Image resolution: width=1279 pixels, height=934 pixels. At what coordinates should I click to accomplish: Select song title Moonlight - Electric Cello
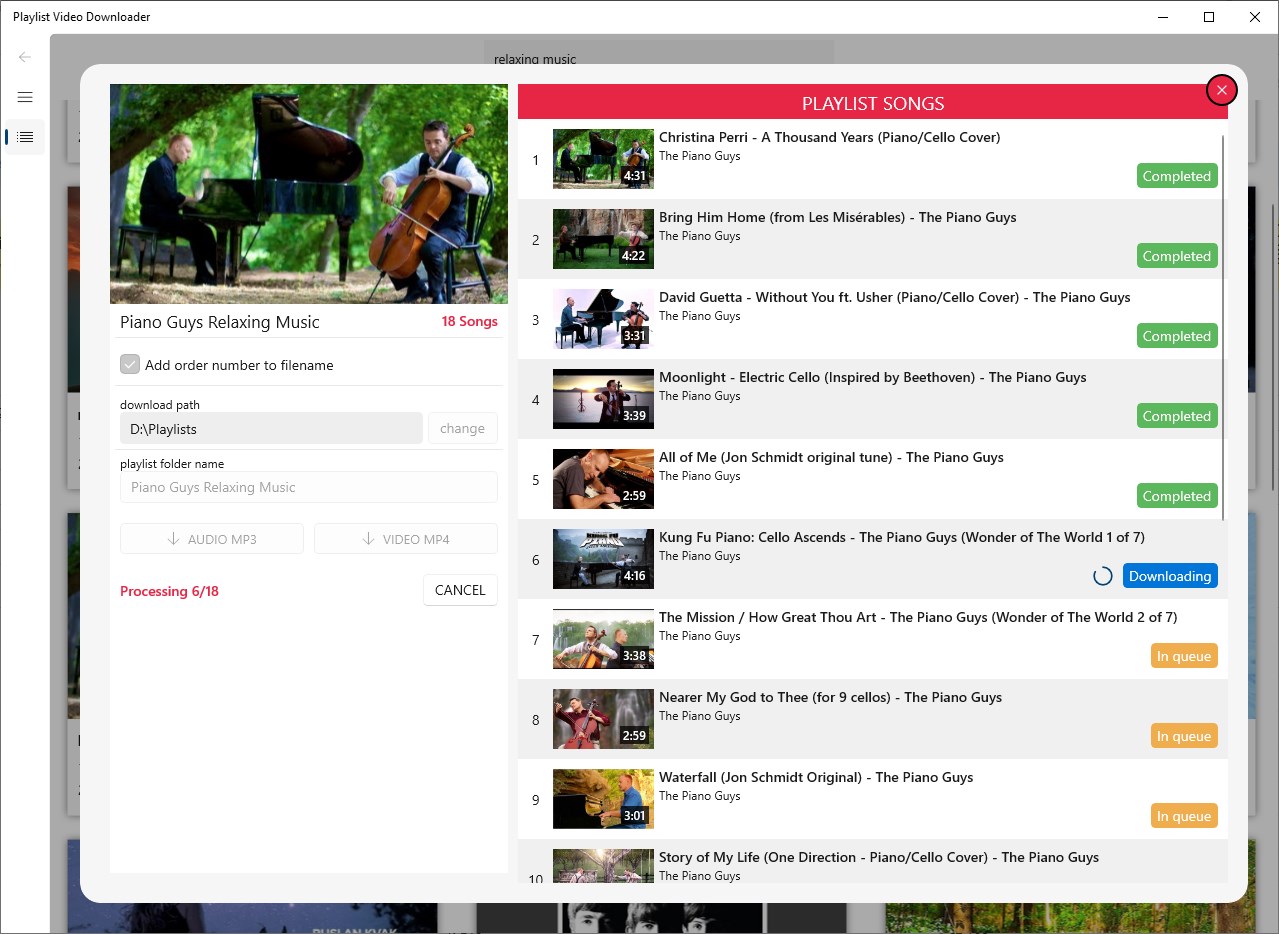click(x=872, y=377)
